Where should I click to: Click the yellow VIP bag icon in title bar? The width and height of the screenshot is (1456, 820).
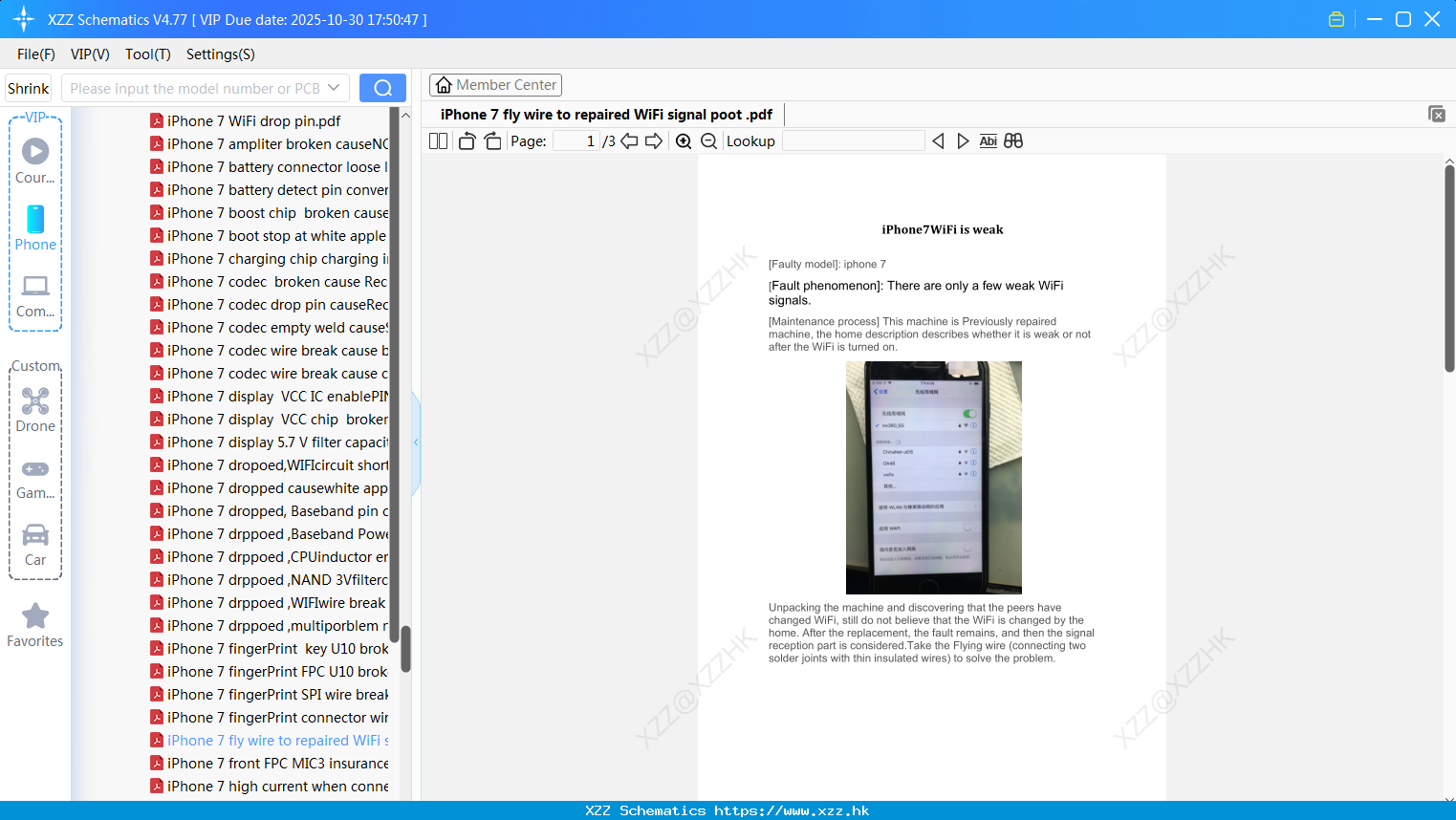tap(1336, 19)
